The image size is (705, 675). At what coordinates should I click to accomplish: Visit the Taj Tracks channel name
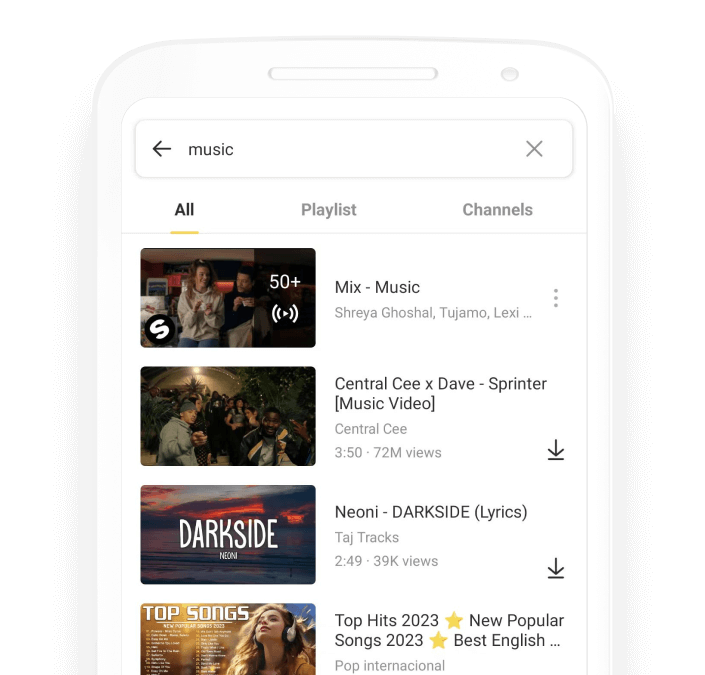coord(366,537)
